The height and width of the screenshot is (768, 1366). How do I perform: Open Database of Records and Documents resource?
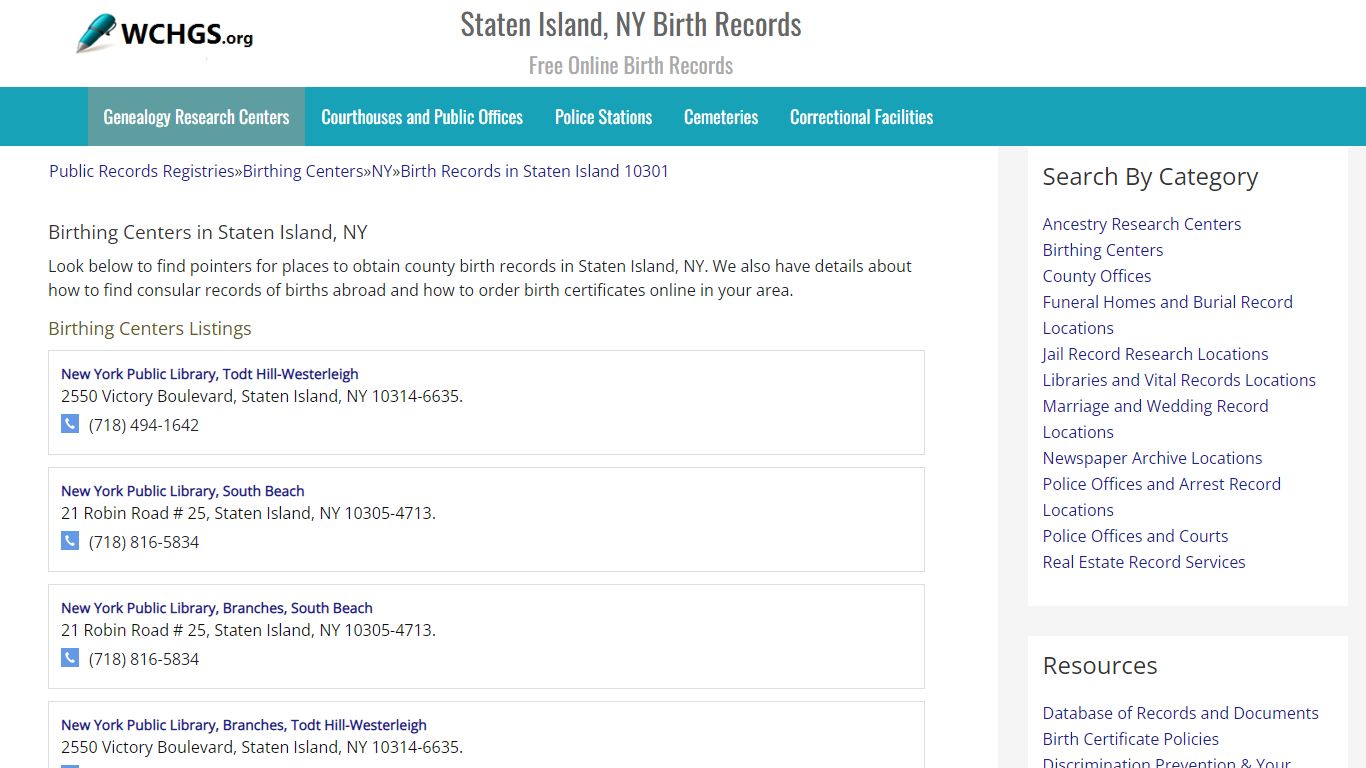pyautogui.click(x=1181, y=713)
